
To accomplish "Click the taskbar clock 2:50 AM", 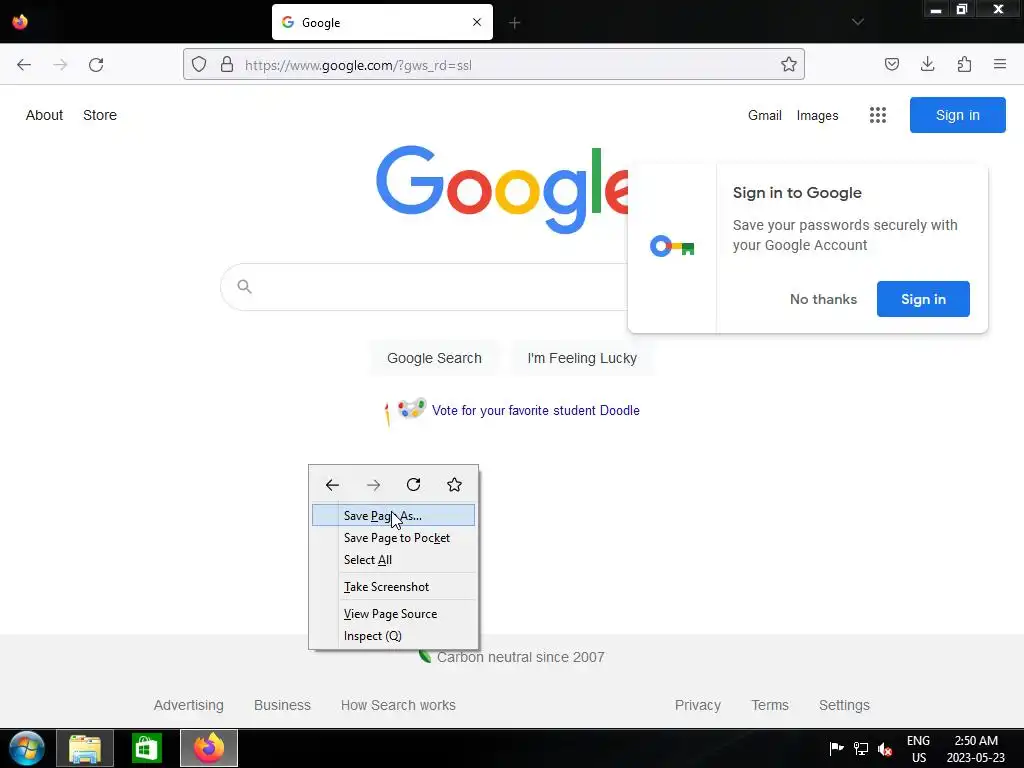I will tap(976, 749).
